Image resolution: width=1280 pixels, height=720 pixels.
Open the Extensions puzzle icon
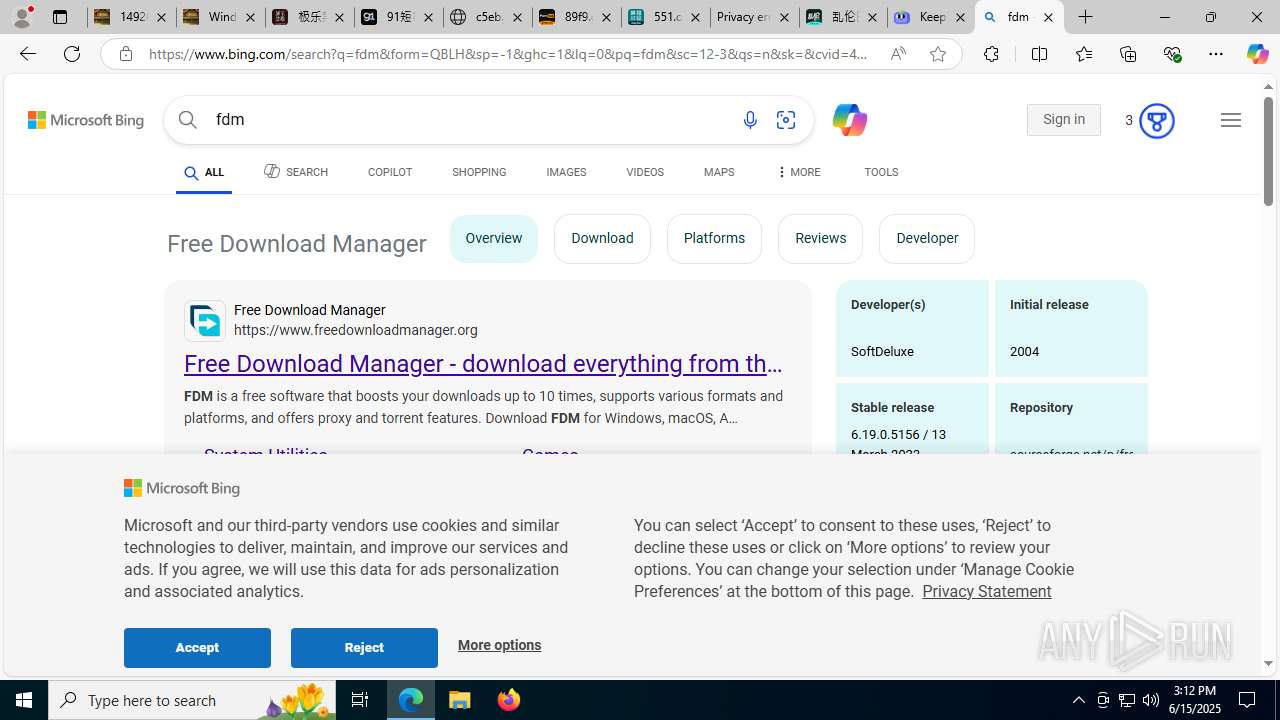[x=991, y=54]
